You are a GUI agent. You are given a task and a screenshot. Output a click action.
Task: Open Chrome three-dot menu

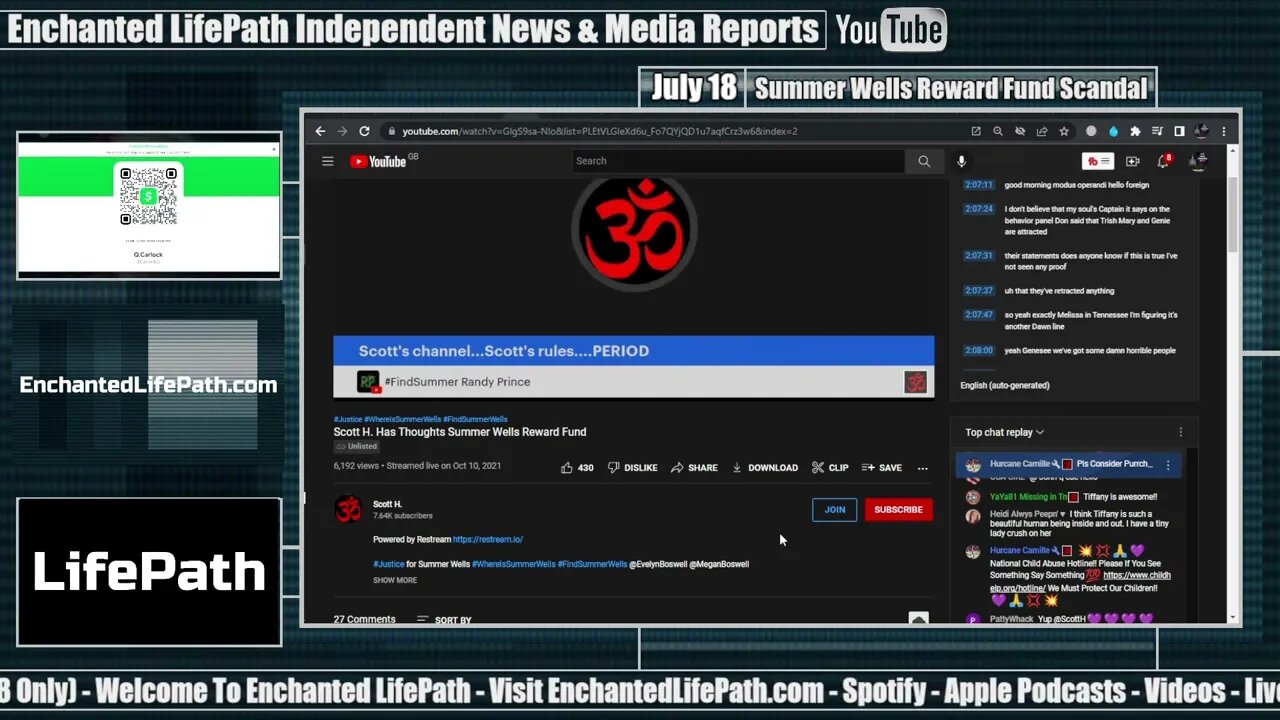coord(1224,131)
